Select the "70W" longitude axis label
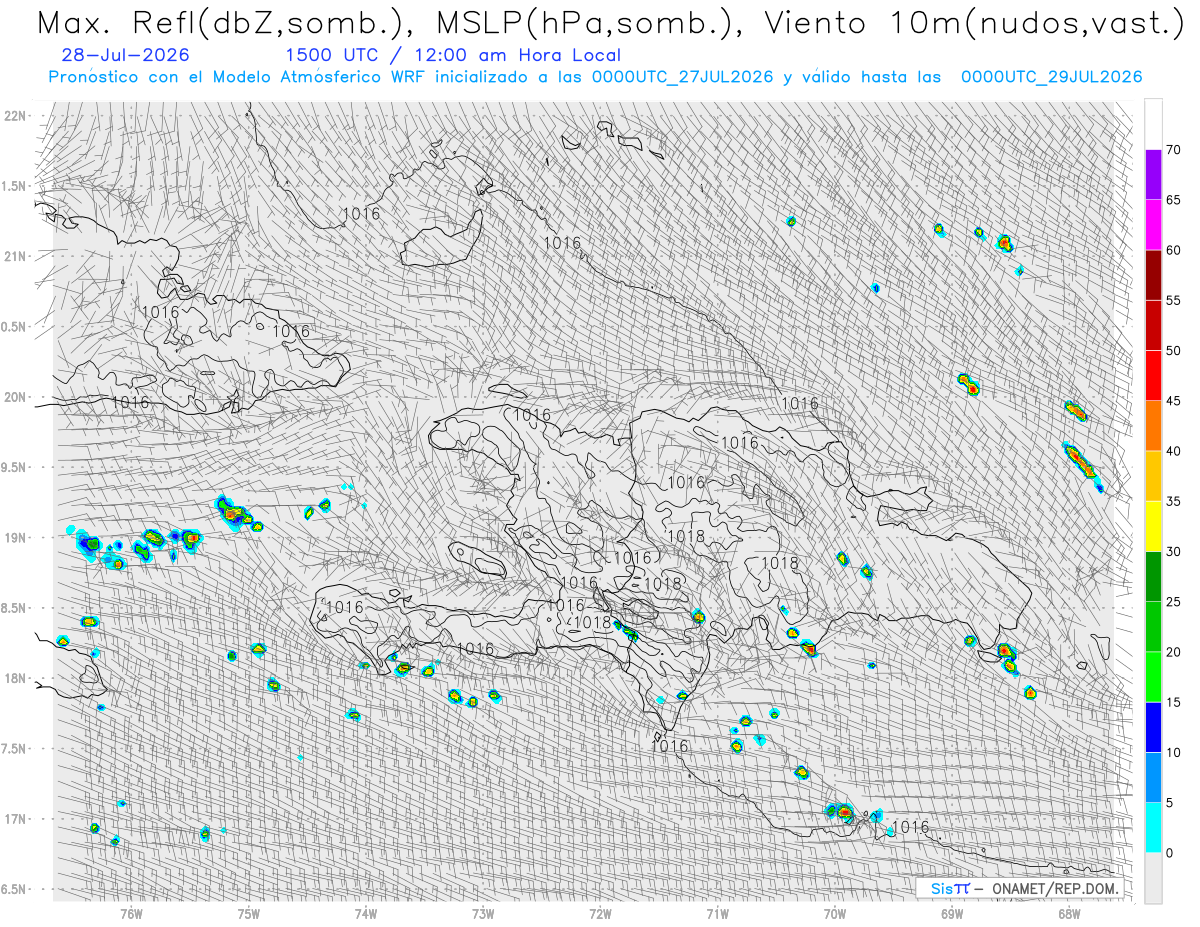 point(835,913)
